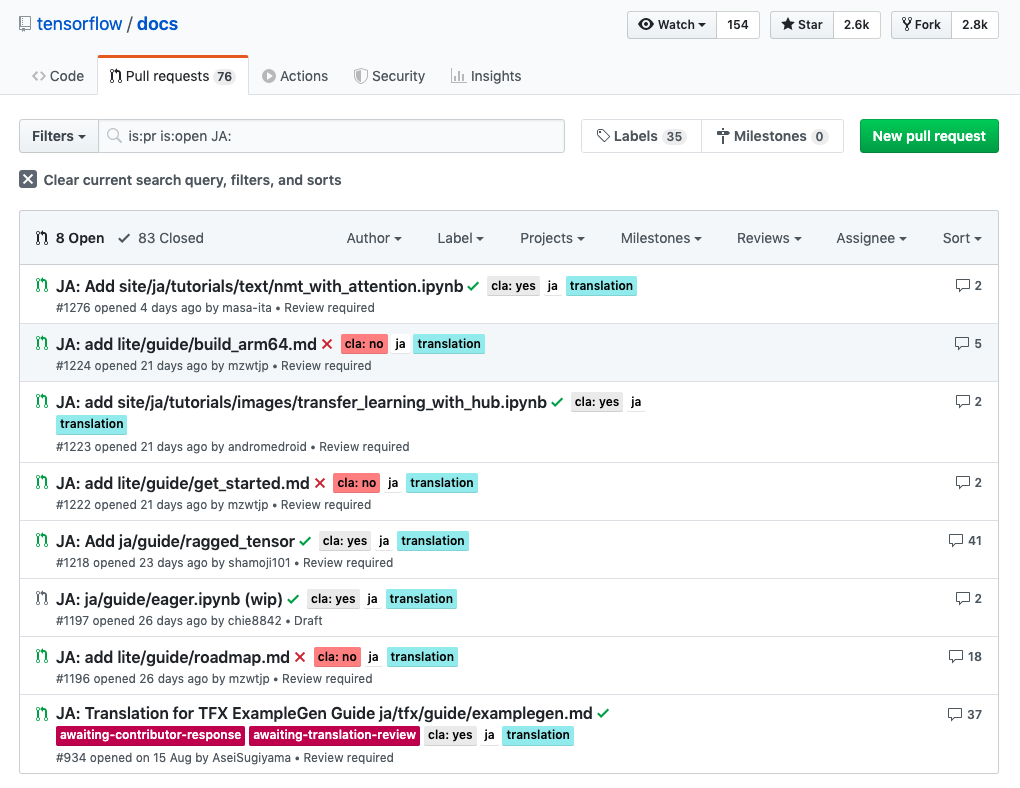
Task: Open the Filters dropdown
Action: [59, 136]
